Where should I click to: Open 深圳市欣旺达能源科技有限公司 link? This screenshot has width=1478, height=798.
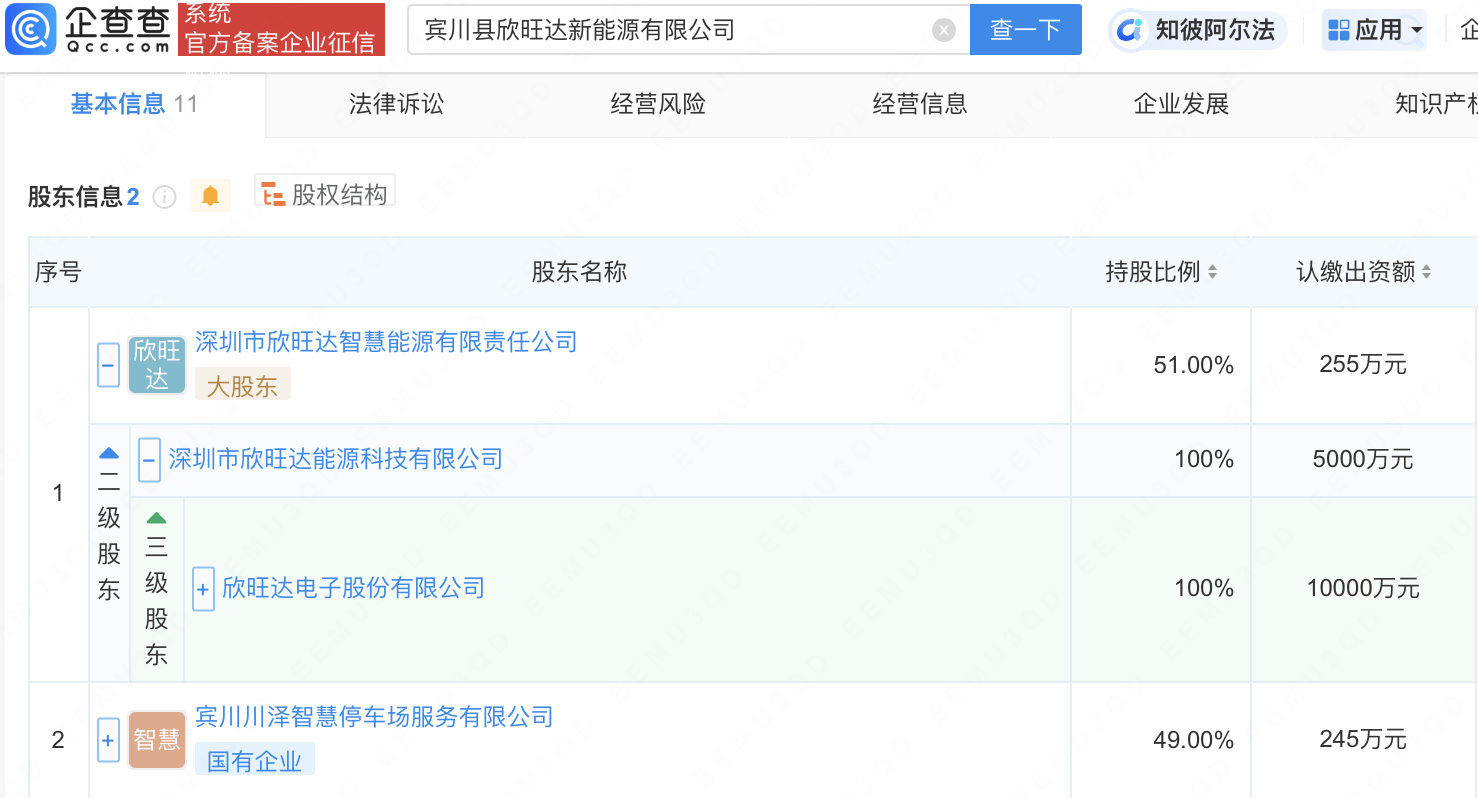tap(335, 459)
